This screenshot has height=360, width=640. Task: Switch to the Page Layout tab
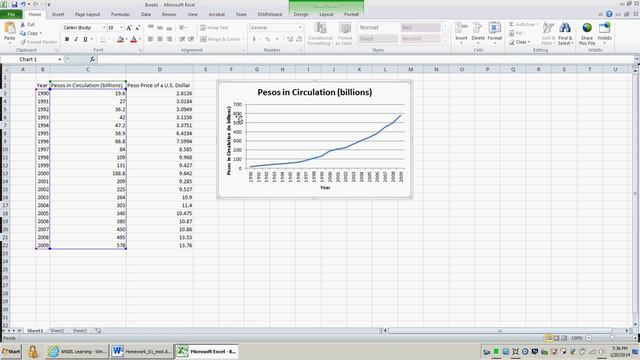[x=87, y=14]
